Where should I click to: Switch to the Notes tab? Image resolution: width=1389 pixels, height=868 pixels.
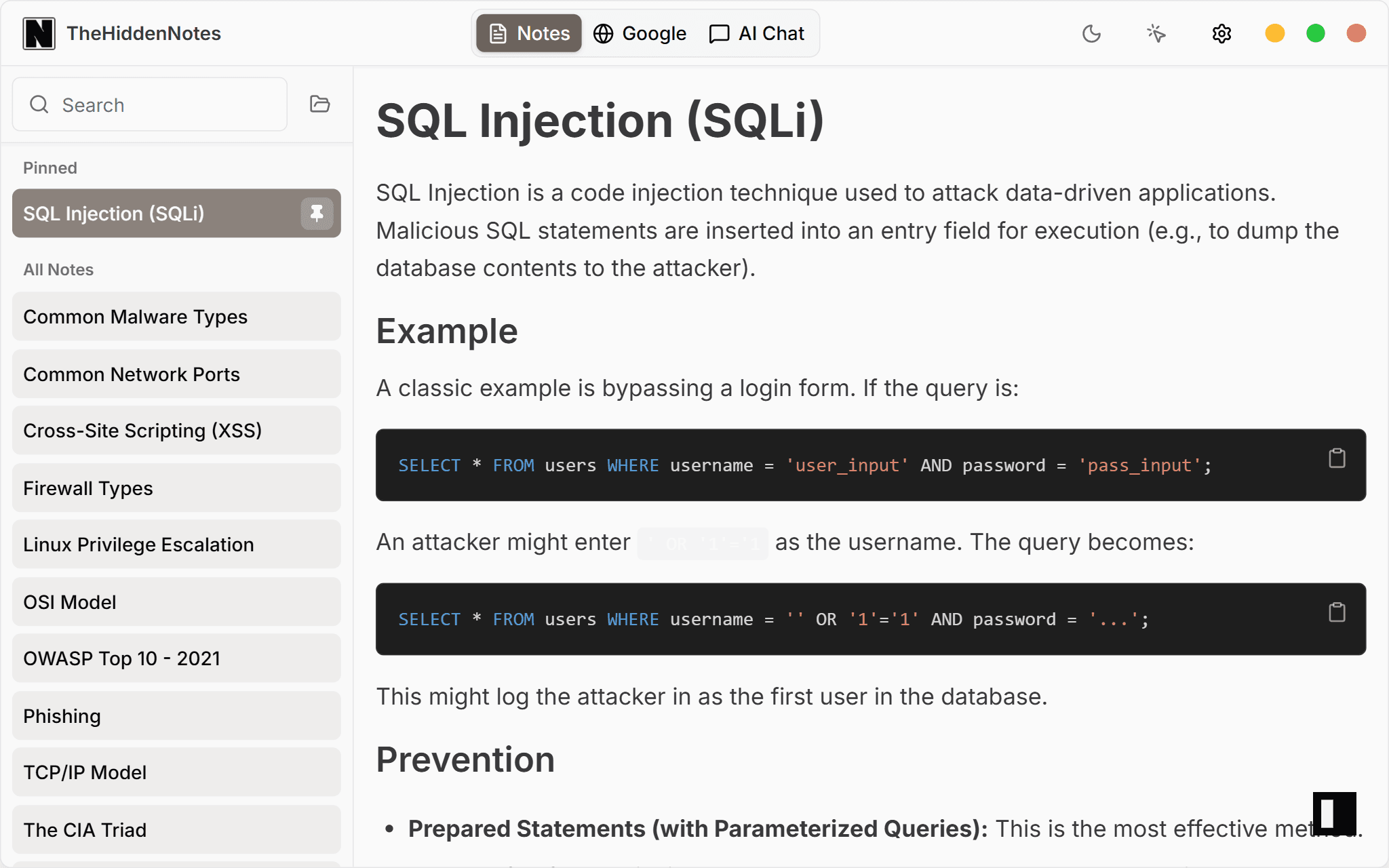point(529,33)
